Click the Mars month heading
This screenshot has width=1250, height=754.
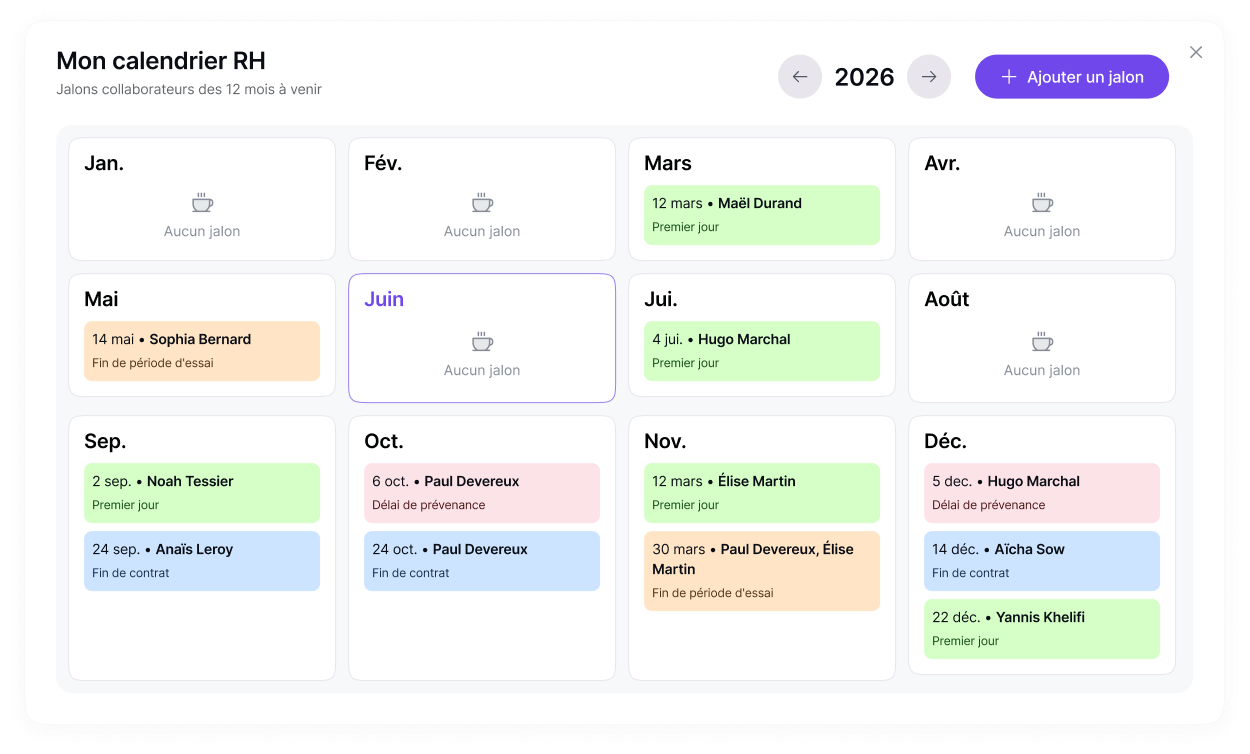[668, 163]
